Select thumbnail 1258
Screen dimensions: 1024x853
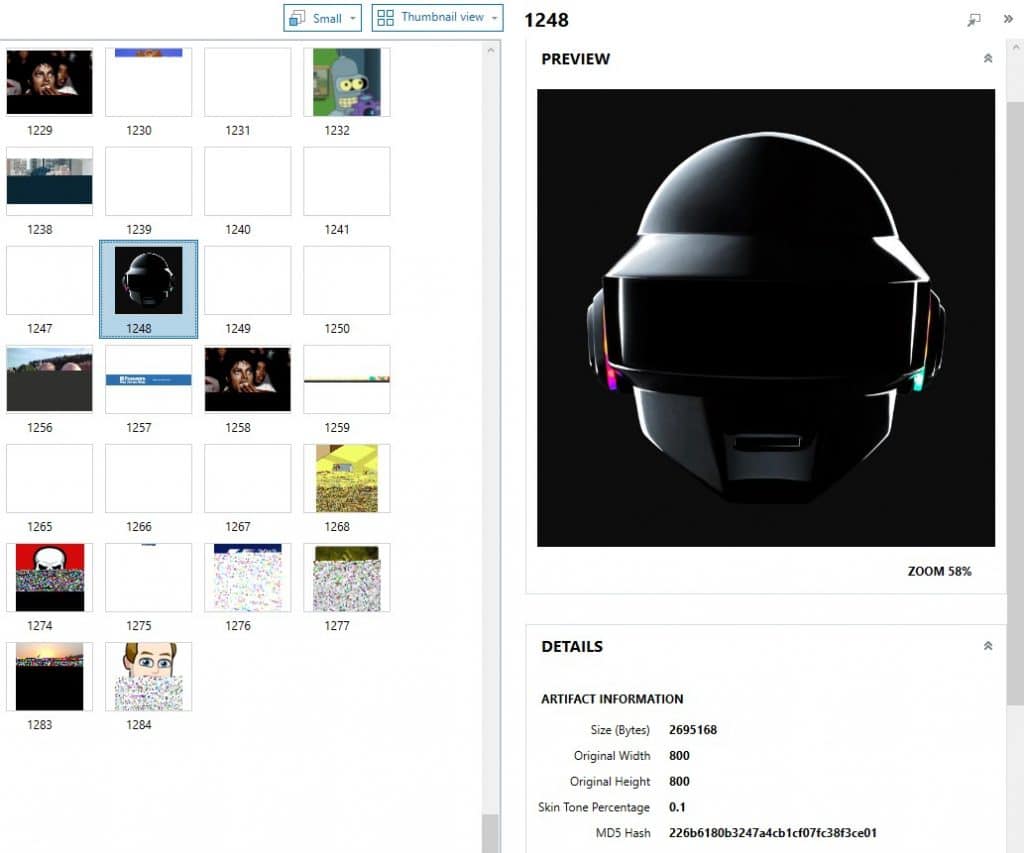point(248,379)
